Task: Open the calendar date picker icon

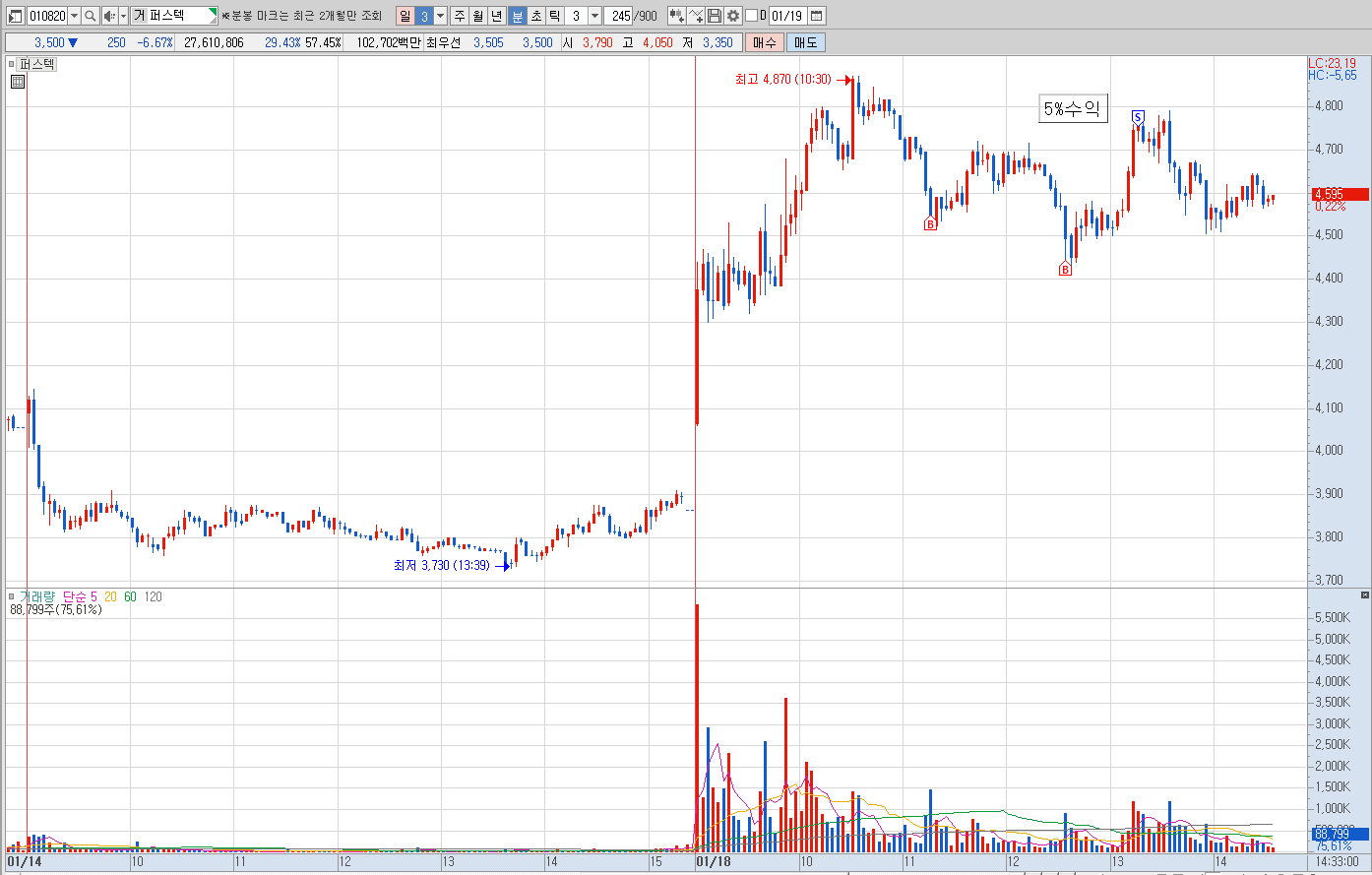Action: [817, 16]
